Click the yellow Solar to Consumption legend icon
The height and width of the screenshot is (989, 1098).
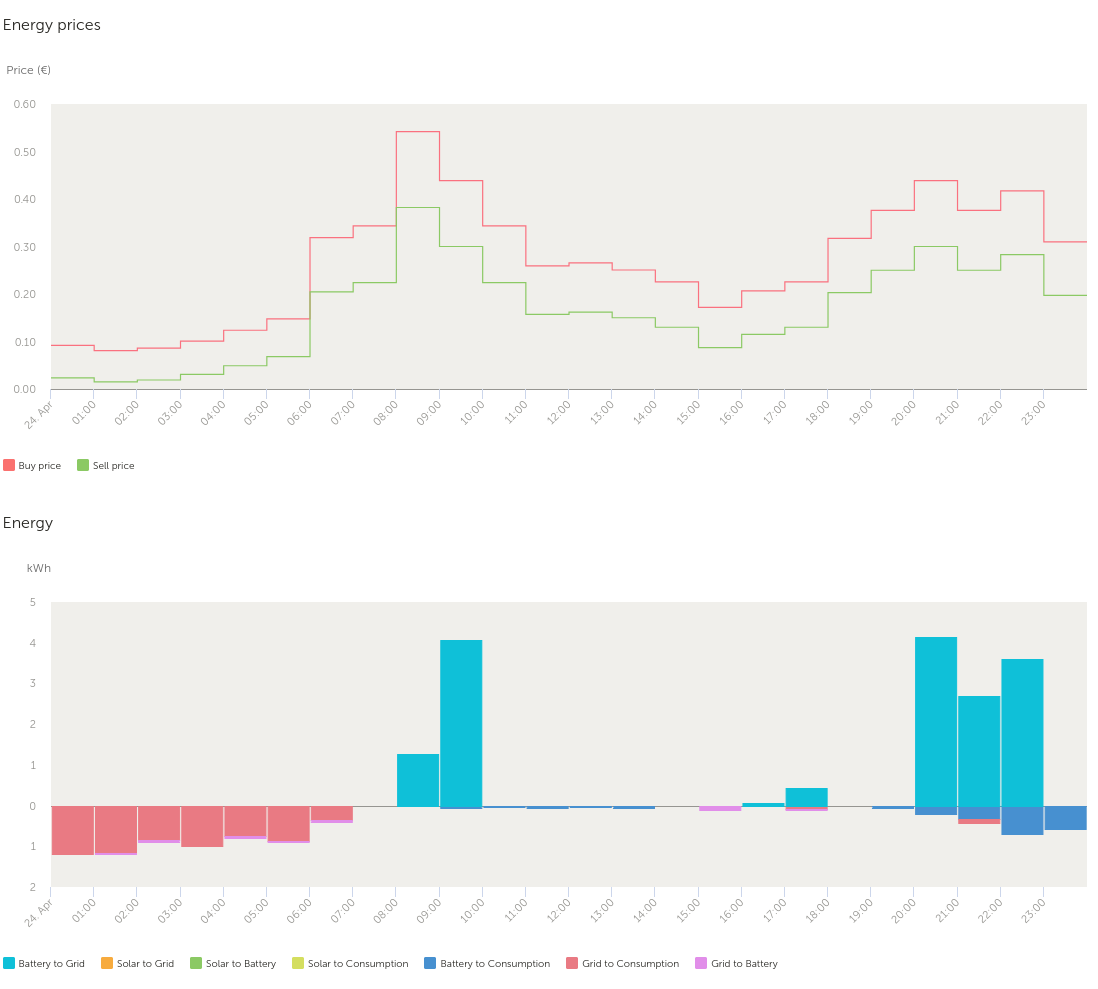click(x=298, y=964)
